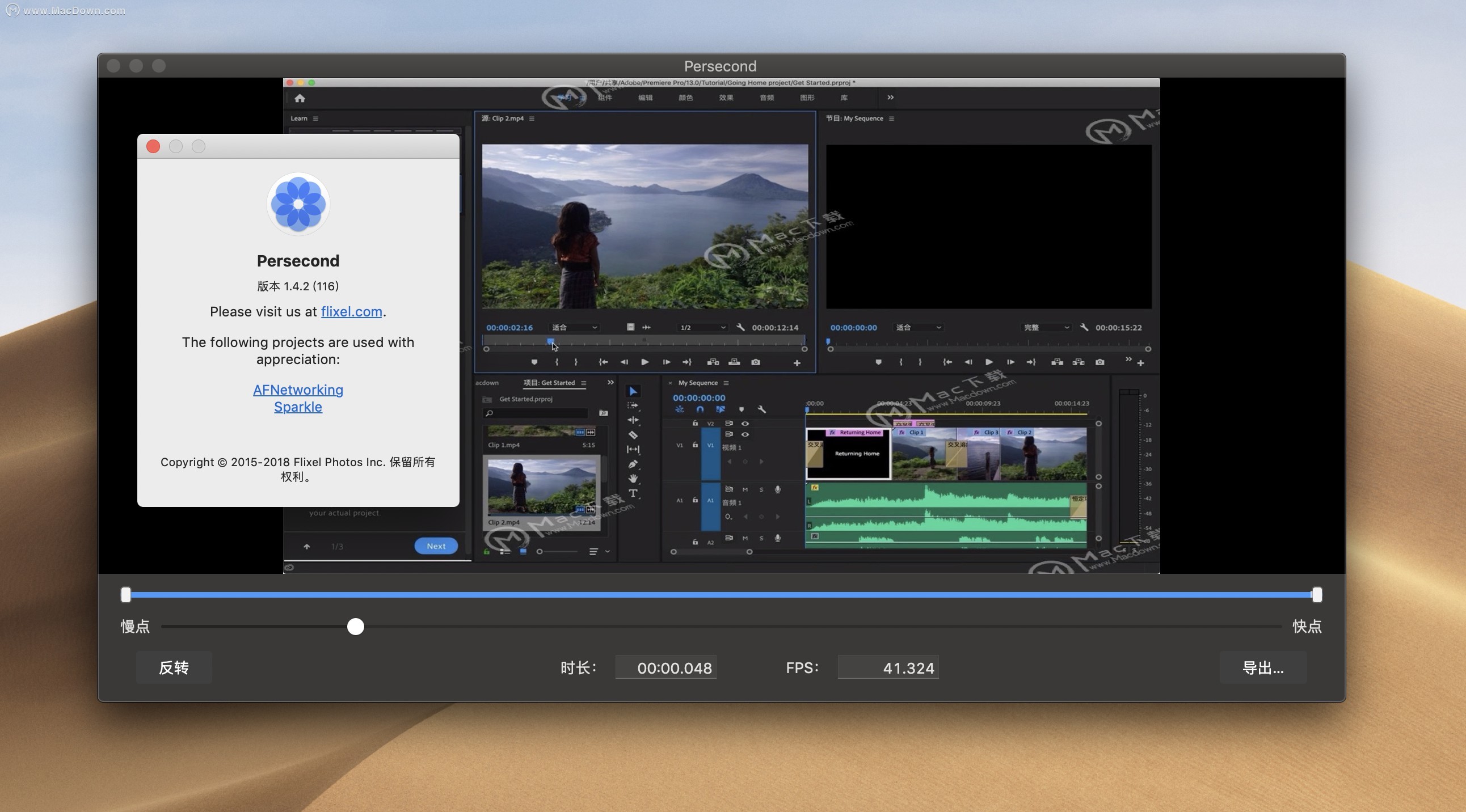The width and height of the screenshot is (1466, 812).
Task: Export a frame from the source monitor
Action: pos(756,362)
